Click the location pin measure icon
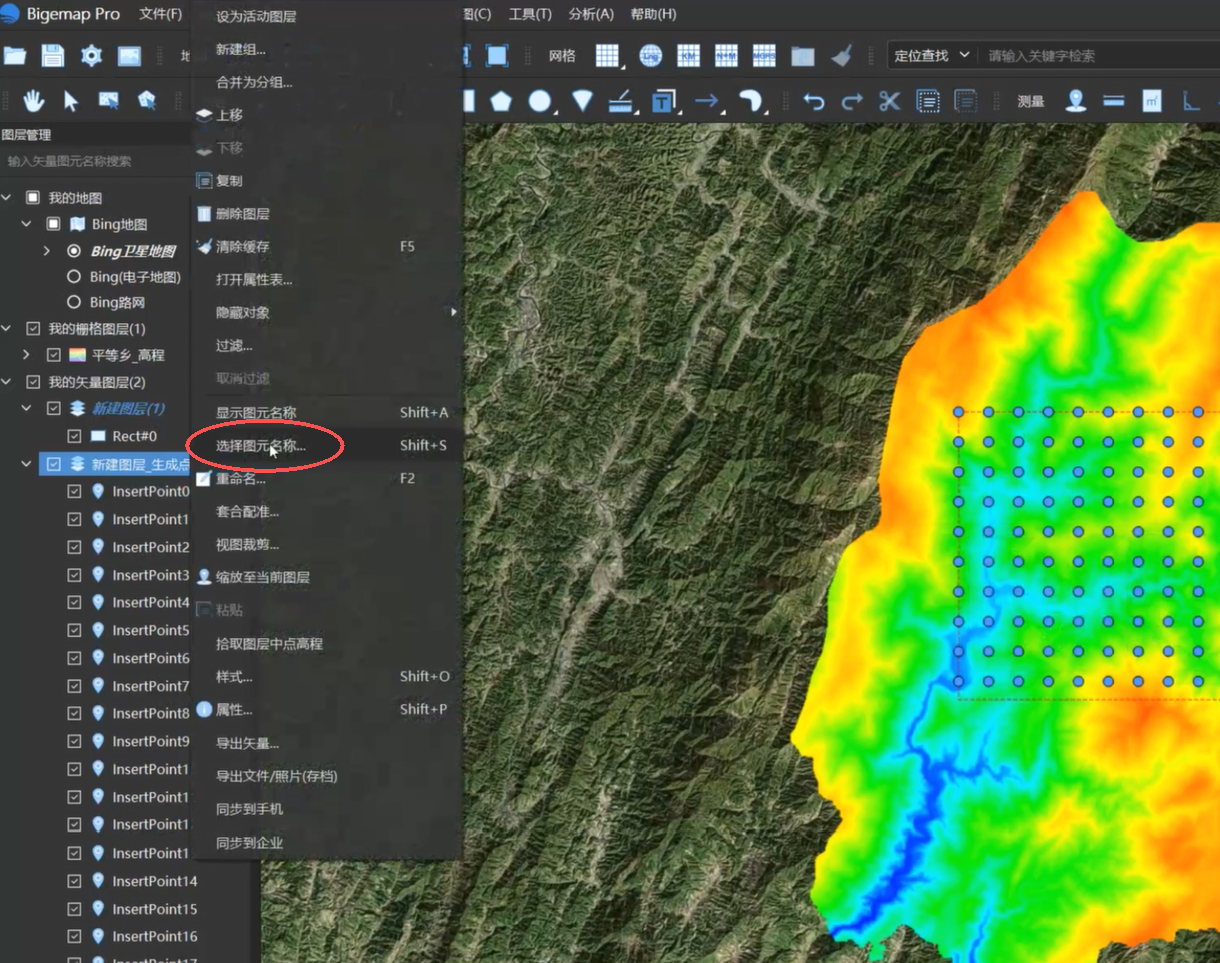Screen dimensions: 1220x963 pyautogui.click(x=1076, y=100)
